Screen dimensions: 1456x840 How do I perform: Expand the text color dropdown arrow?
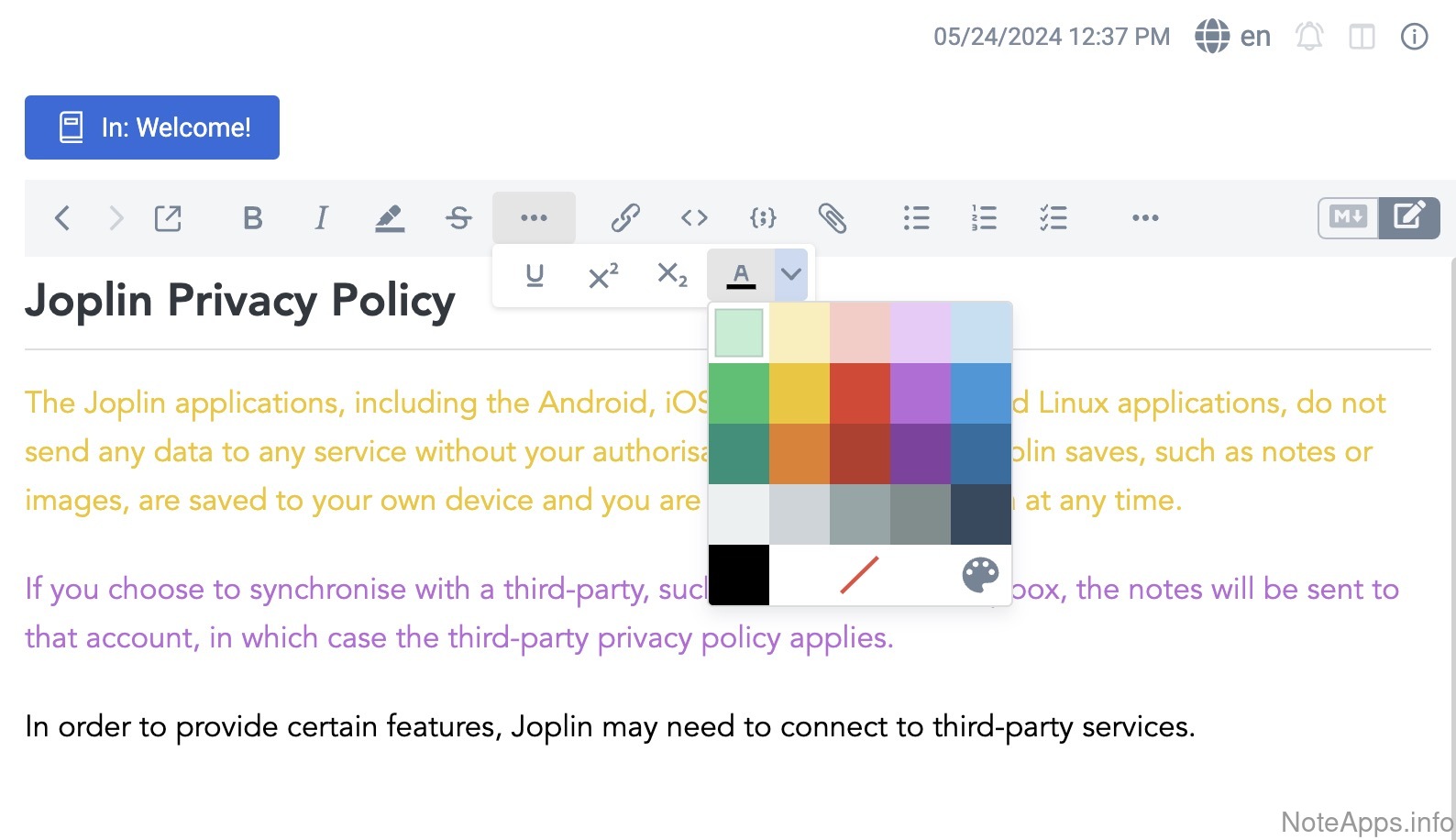click(791, 274)
